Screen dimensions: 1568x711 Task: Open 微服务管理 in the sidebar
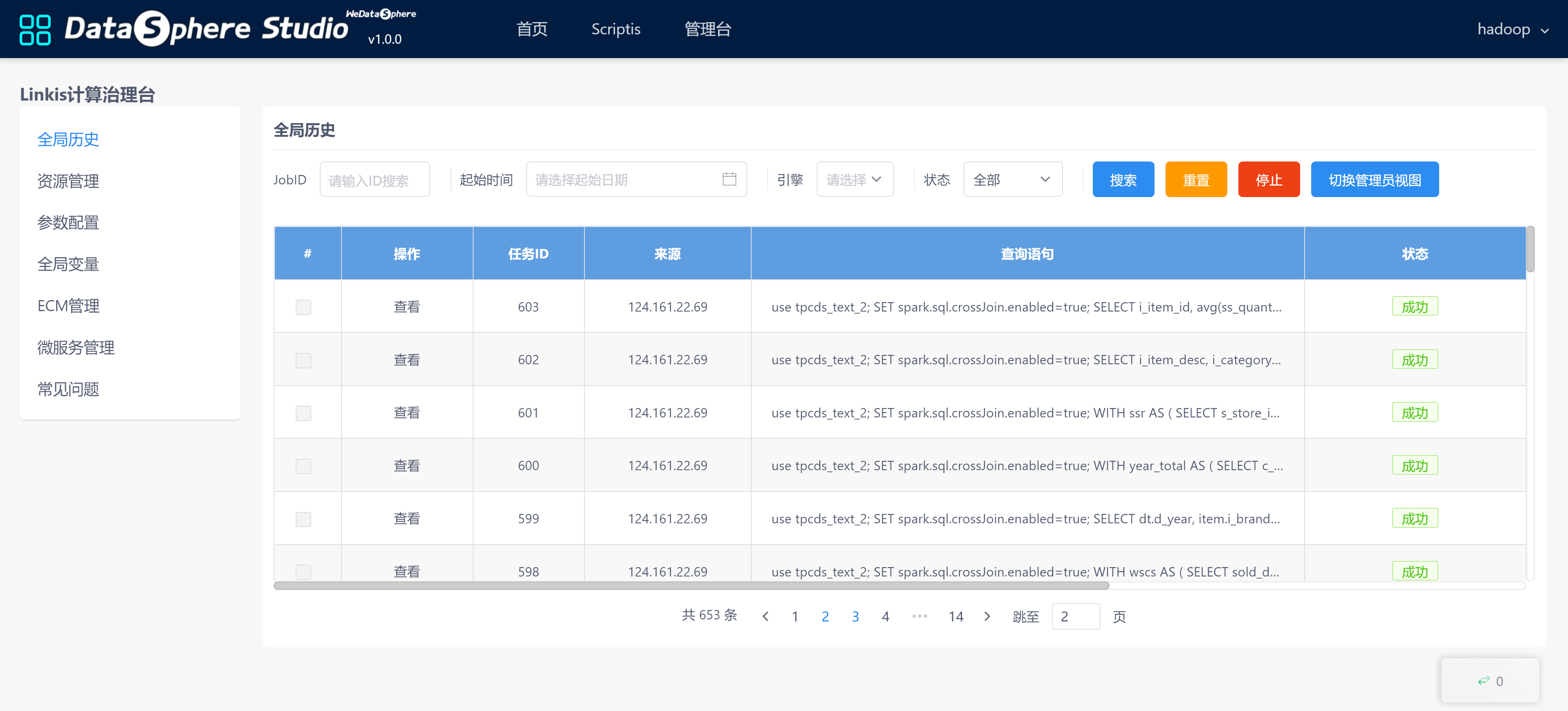point(76,348)
